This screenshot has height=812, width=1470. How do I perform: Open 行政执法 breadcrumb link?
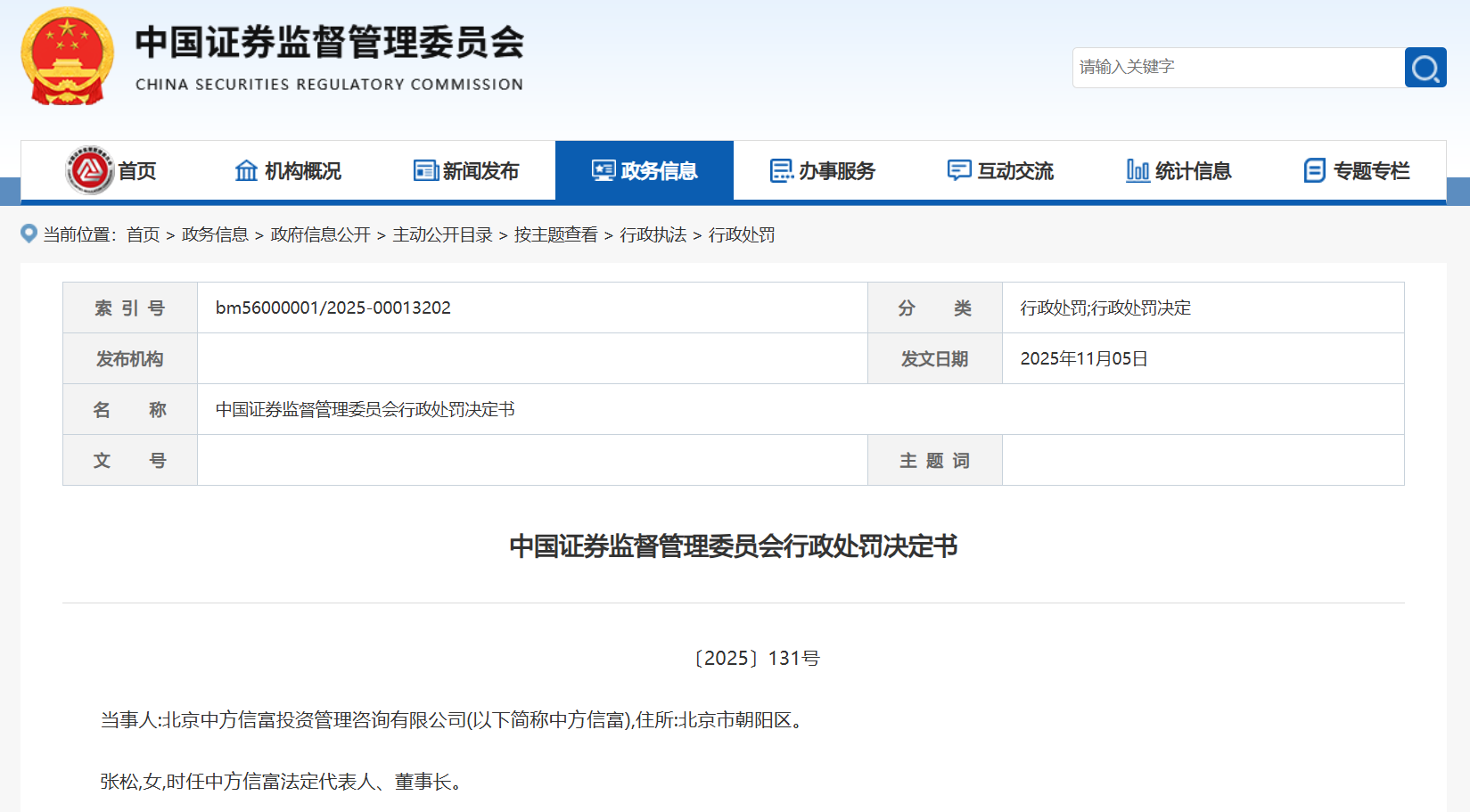pyautogui.click(x=653, y=234)
